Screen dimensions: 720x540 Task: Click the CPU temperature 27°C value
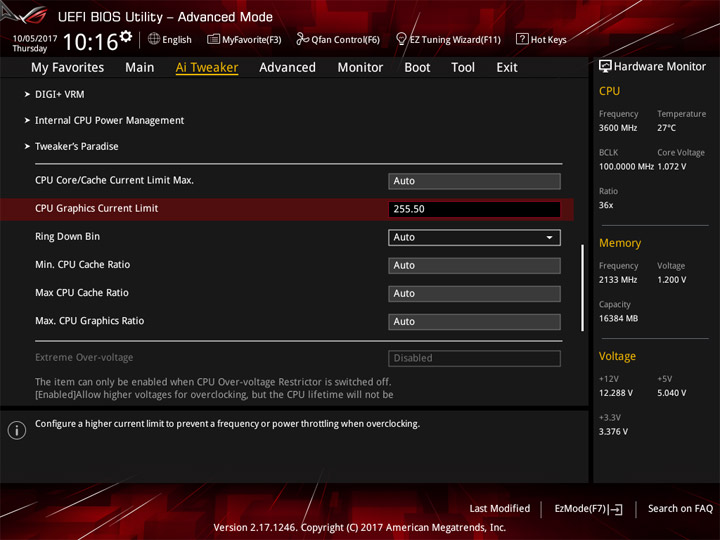coord(666,128)
